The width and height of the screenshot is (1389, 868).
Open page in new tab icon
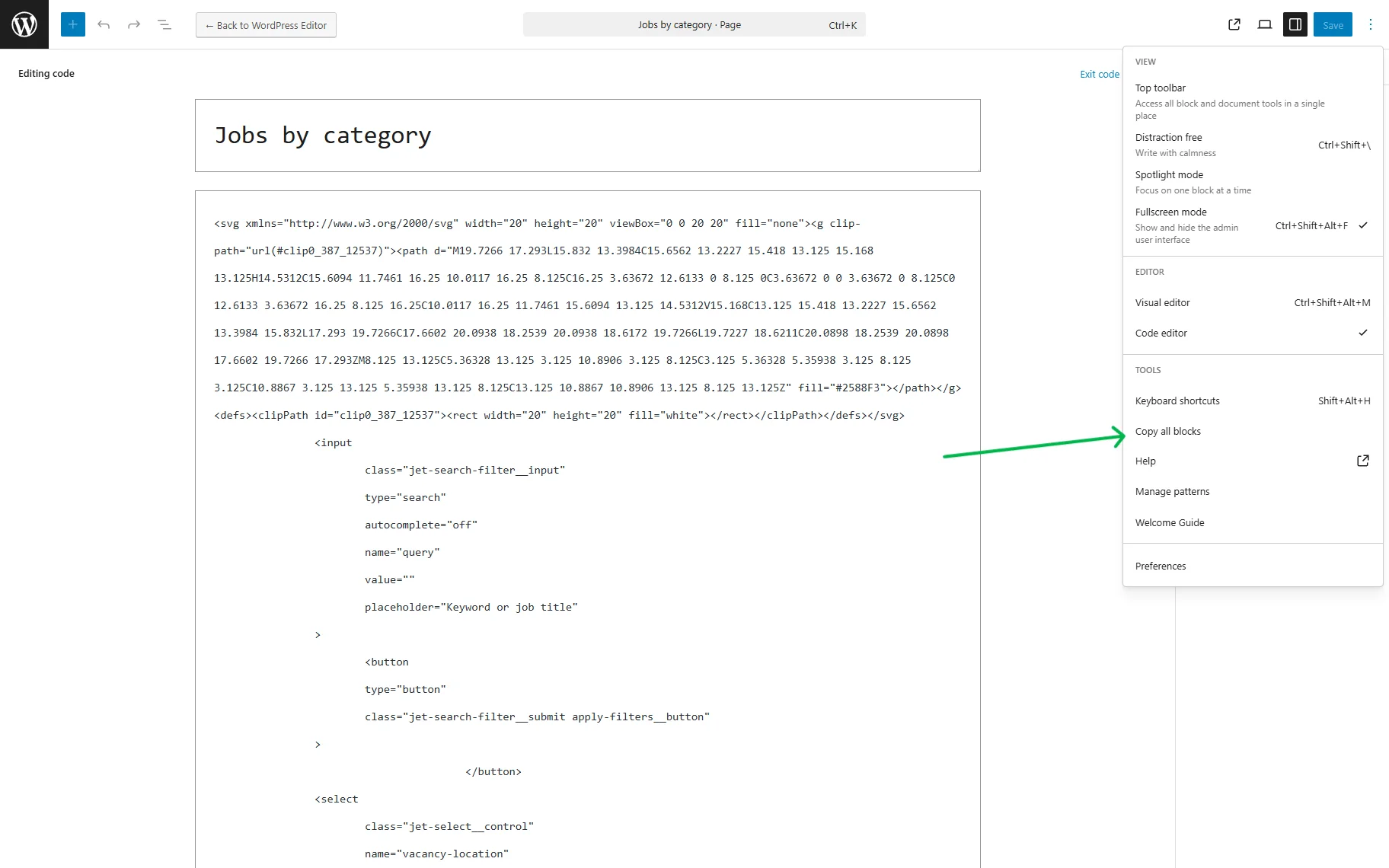[x=1234, y=24]
